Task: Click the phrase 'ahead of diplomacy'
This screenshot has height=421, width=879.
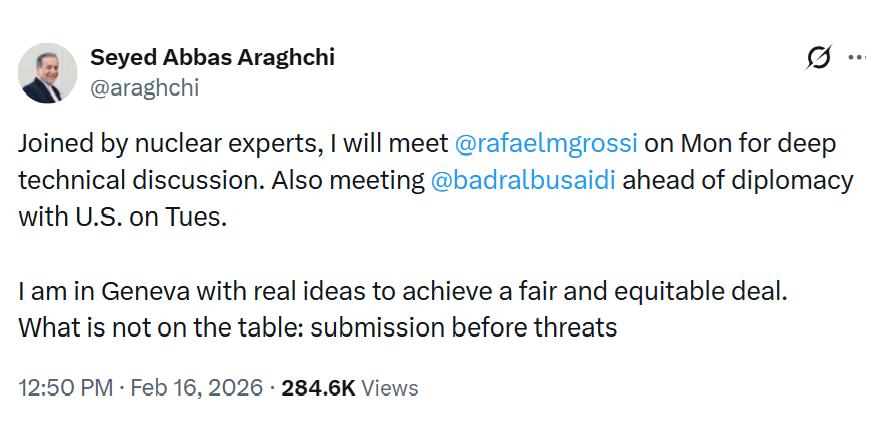Action: [x=738, y=181]
